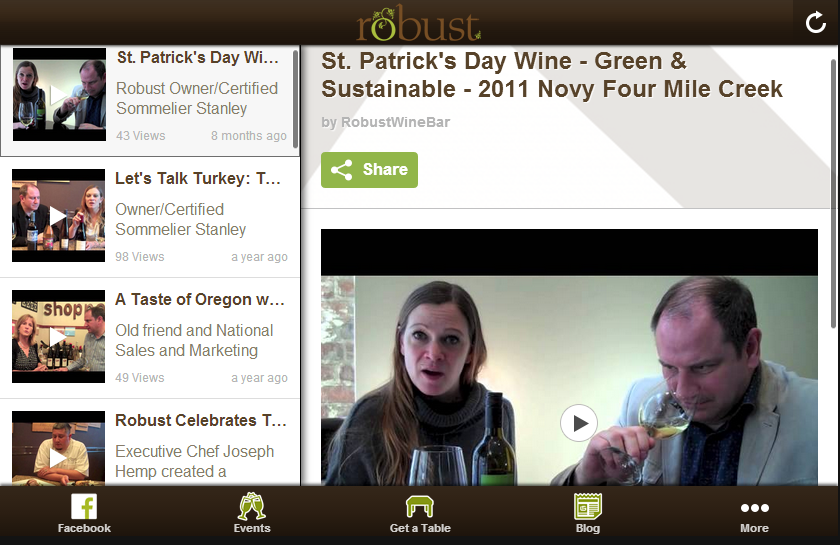
Task: Click the video list scrollbar
Action: (295, 99)
